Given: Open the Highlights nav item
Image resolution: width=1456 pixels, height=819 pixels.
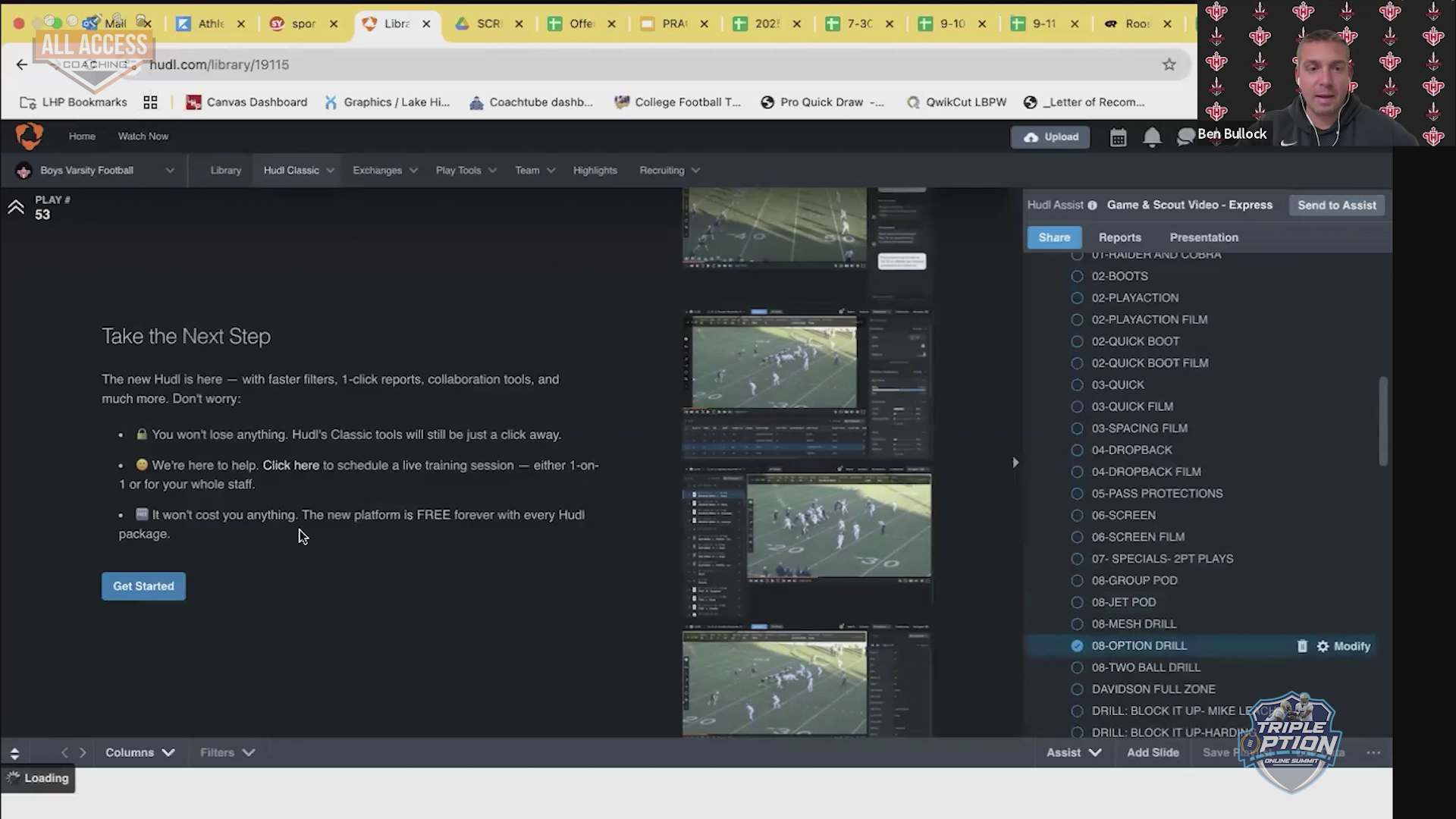Looking at the screenshot, I should [x=595, y=171].
